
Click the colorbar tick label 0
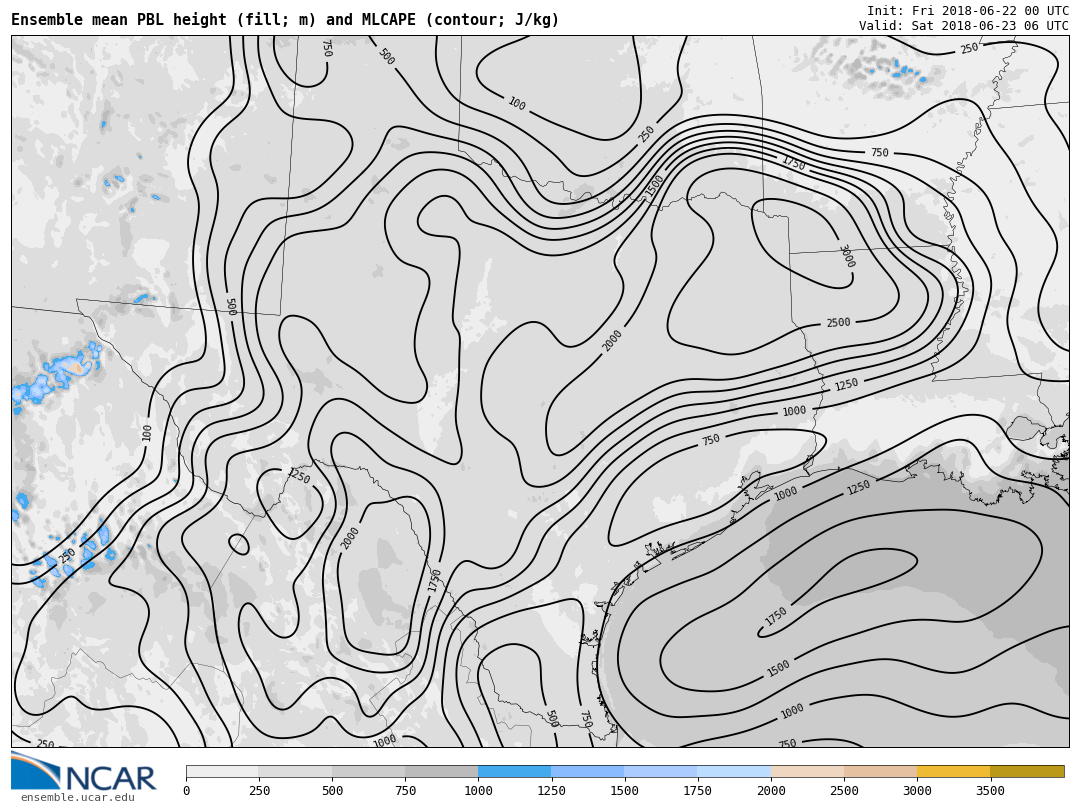pyautogui.click(x=186, y=791)
